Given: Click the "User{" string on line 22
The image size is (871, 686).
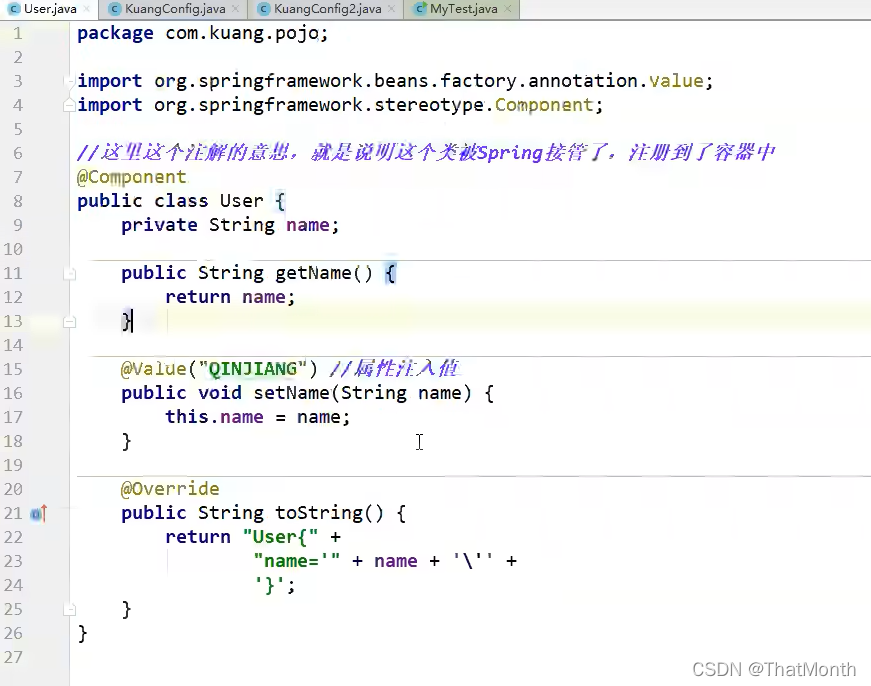Looking at the screenshot, I should pos(281,537).
